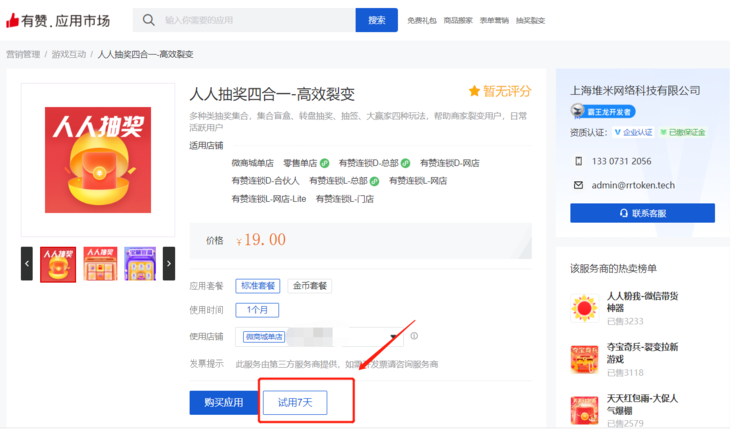Click the 有赞连锁L-网店-Lite shop text
Image resolution: width=730 pixels, height=433 pixels.
[269, 199]
